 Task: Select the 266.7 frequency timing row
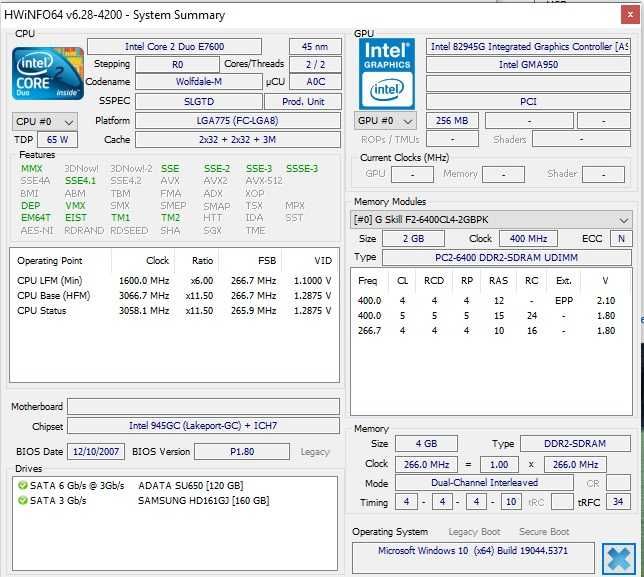(x=487, y=331)
